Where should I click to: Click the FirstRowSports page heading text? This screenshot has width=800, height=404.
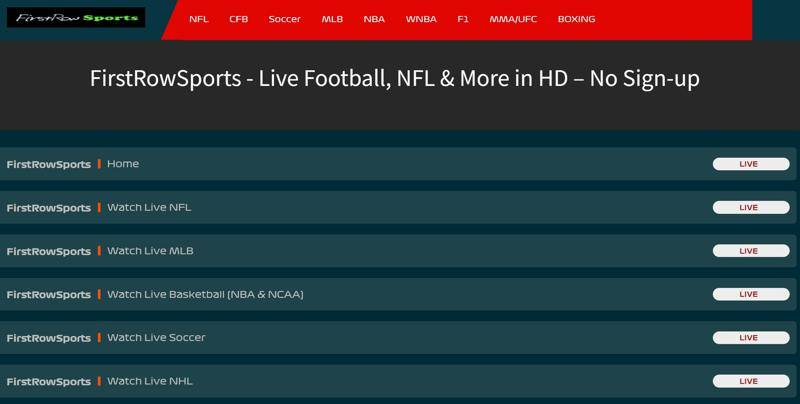coord(394,79)
